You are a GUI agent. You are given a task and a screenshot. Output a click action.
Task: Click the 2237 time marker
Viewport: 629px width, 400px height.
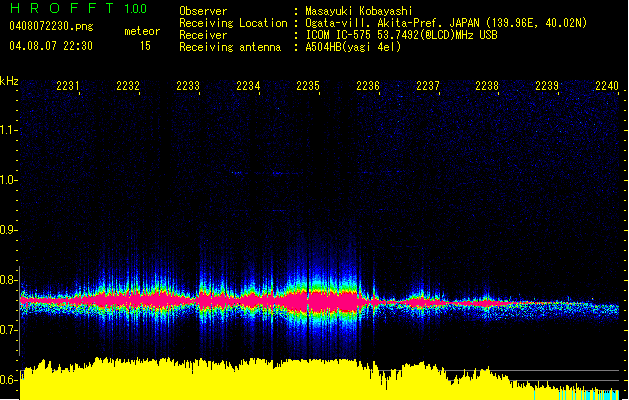[x=428, y=86]
